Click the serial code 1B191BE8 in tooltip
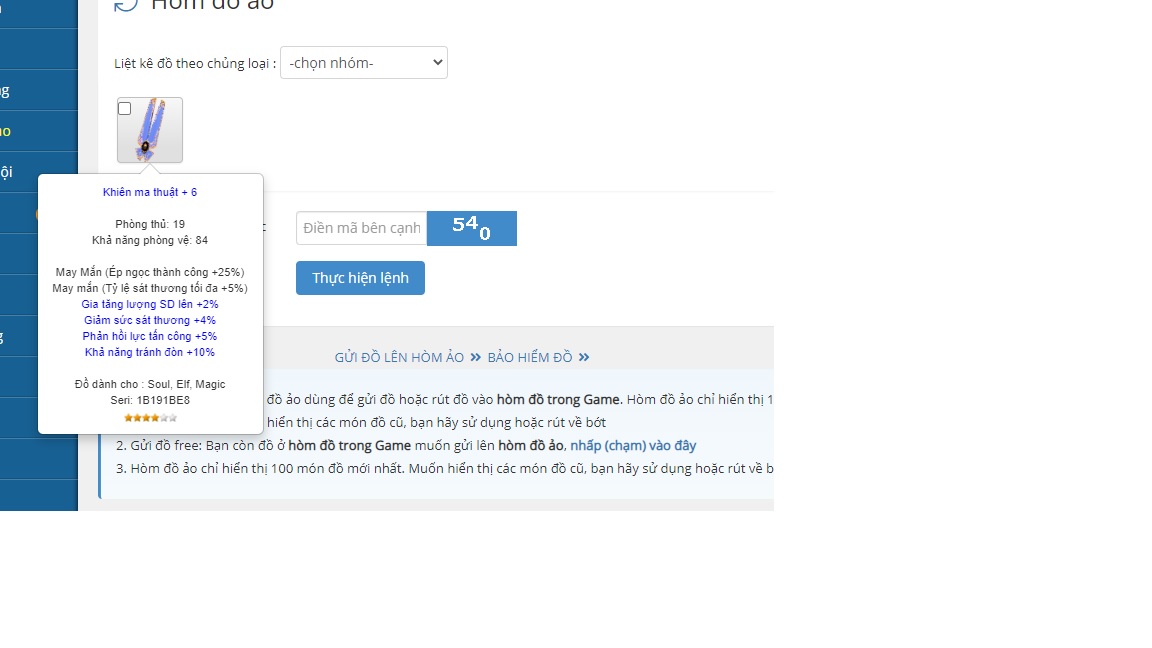This screenshot has width=1152, height=648. pyautogui.click(x=163, y=400)
